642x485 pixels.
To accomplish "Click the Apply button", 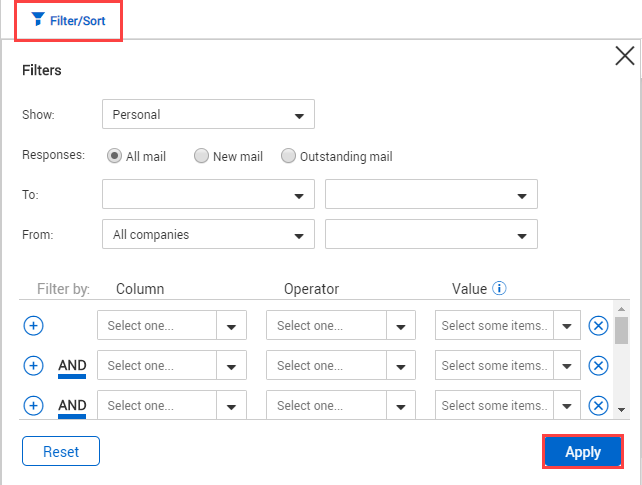I will point(583,452).
